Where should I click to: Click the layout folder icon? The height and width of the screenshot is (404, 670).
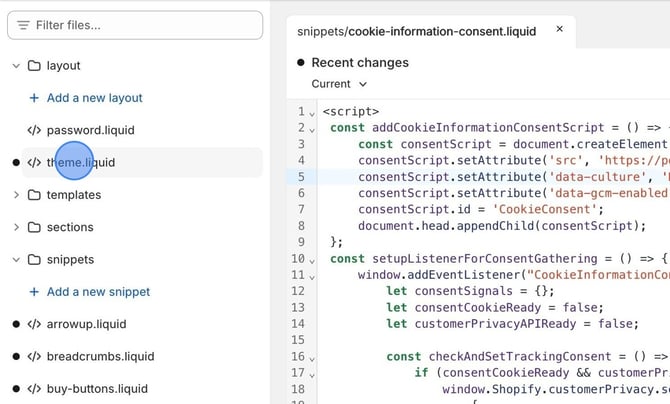[34, 66]
